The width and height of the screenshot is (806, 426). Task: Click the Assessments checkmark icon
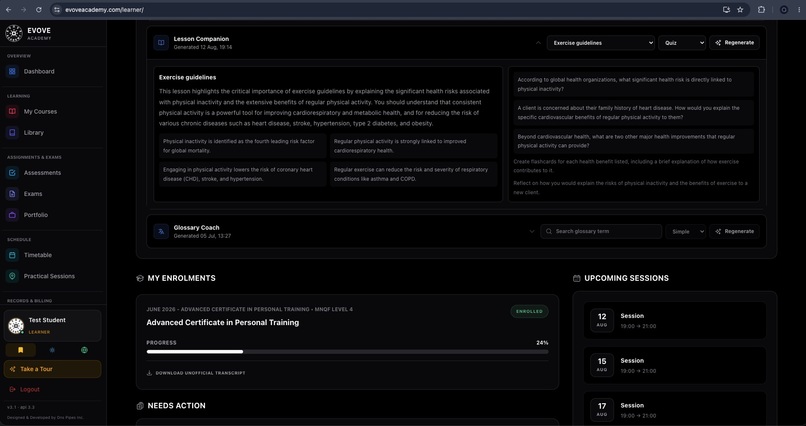12,173
